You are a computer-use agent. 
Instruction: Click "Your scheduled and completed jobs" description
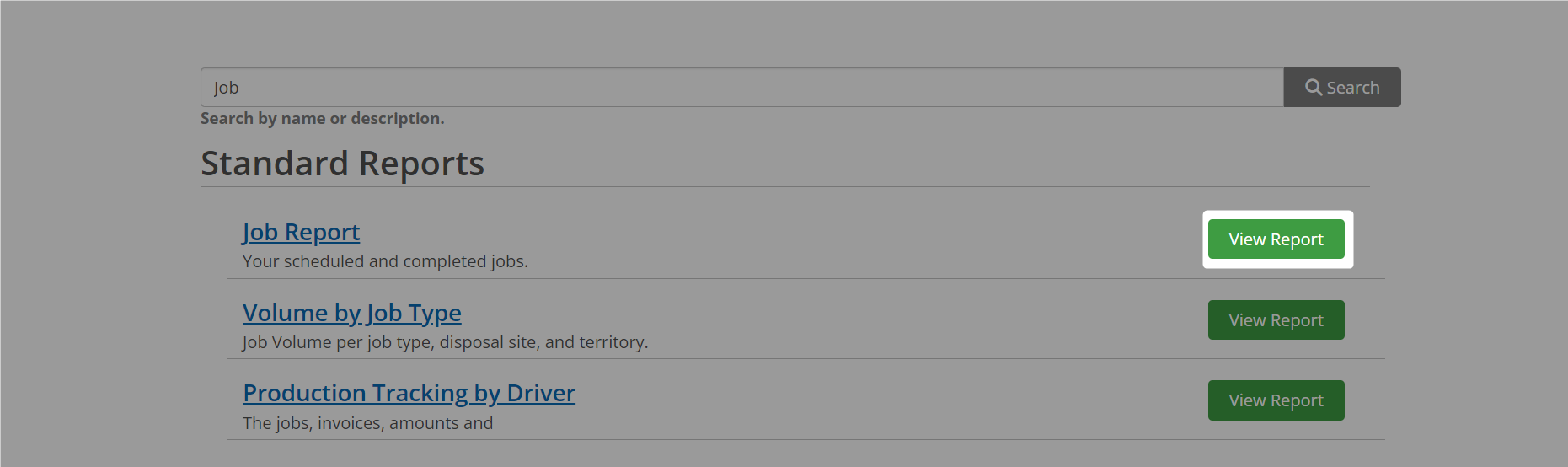click(385, 261)
